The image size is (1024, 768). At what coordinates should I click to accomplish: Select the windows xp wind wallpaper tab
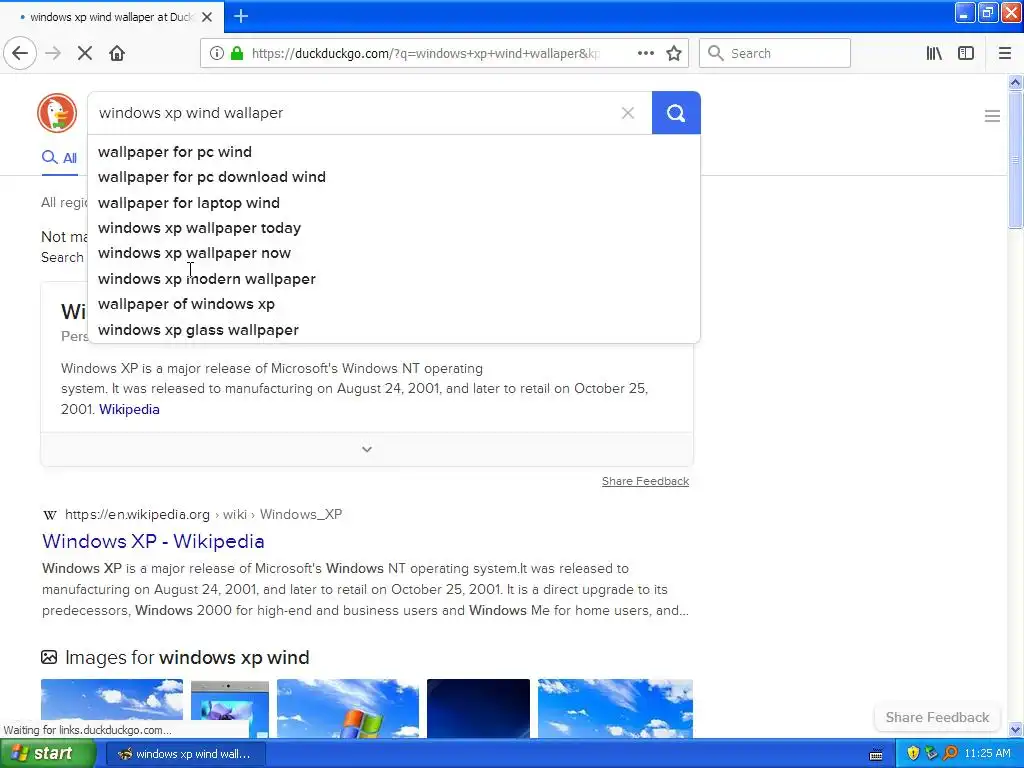click(112, 17)
